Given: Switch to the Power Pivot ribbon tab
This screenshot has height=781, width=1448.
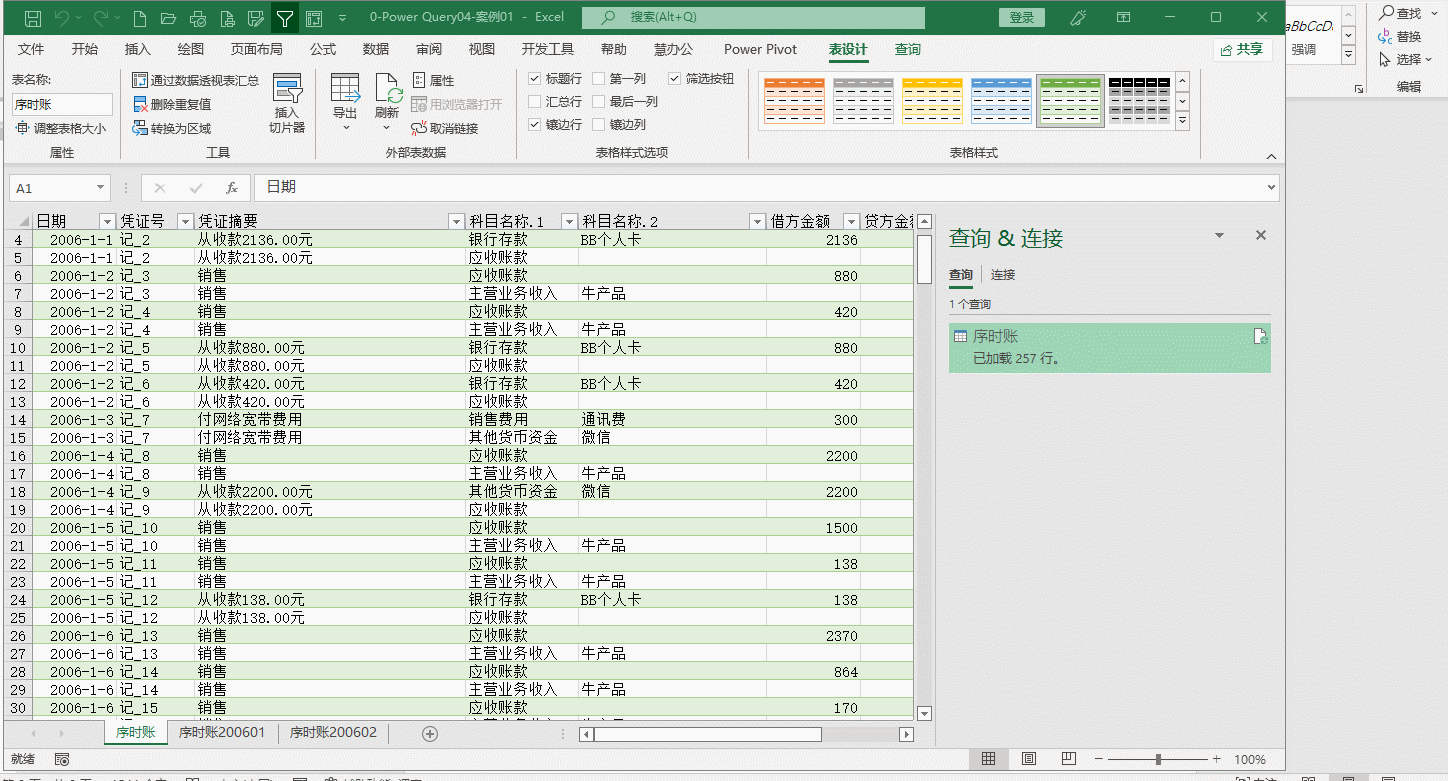Looking at the screenshot, I should (760, 49).
